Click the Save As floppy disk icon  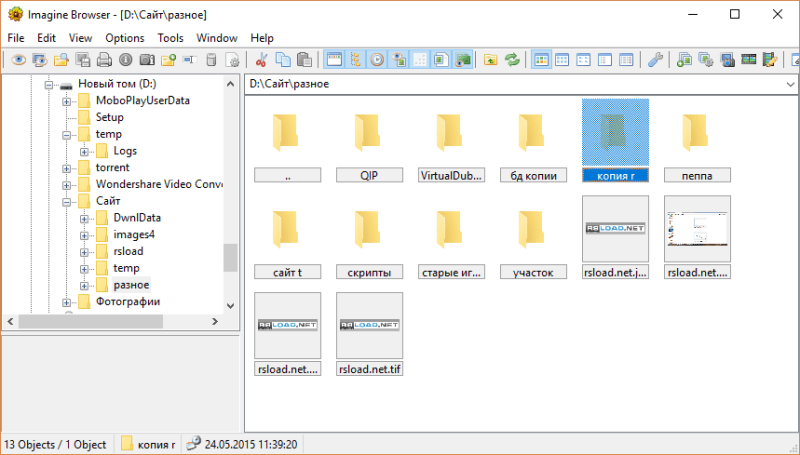click(83, 60)
